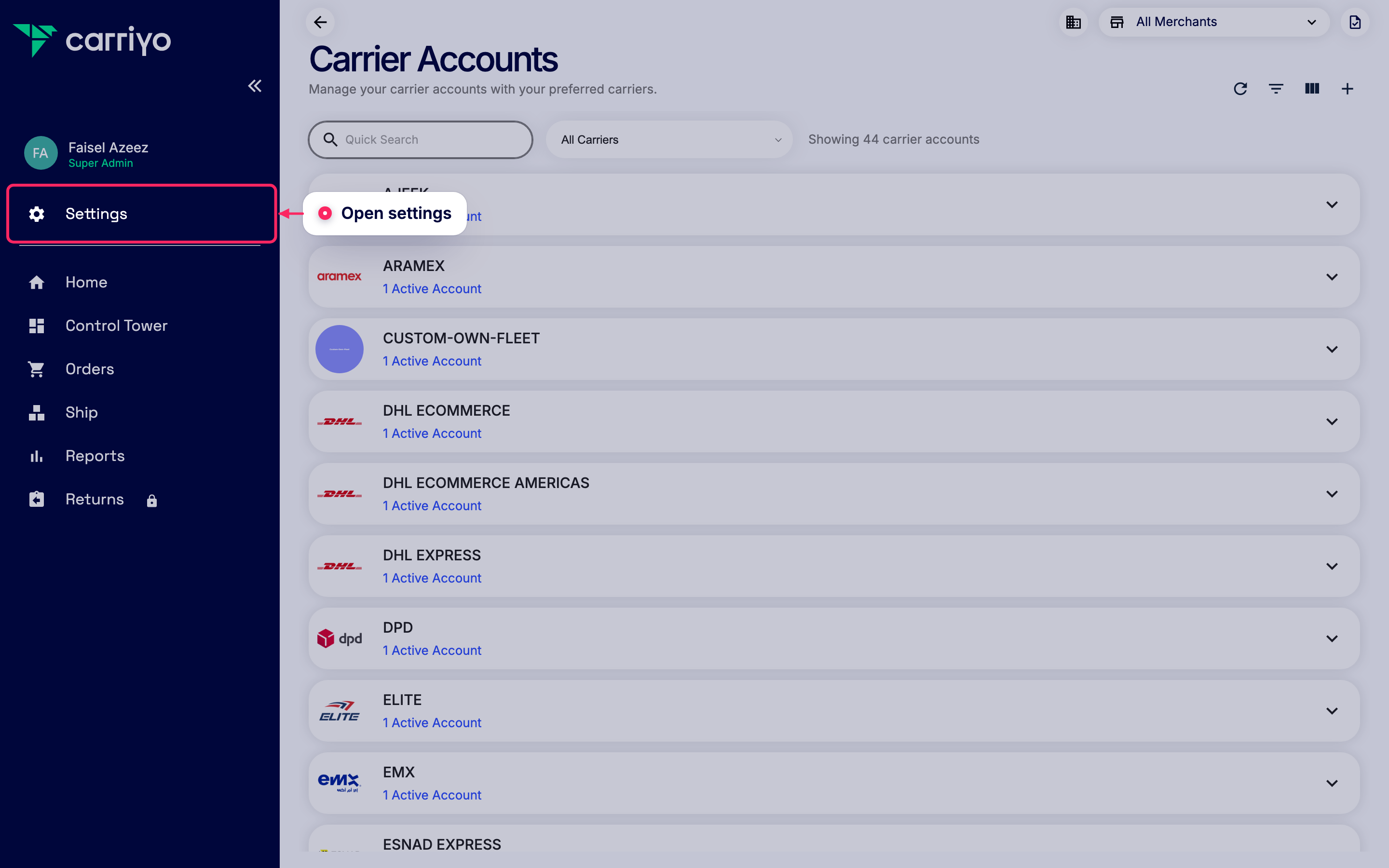Open the document check icon
This screenshot has height=868, width=1389.
pos(1355,22)
